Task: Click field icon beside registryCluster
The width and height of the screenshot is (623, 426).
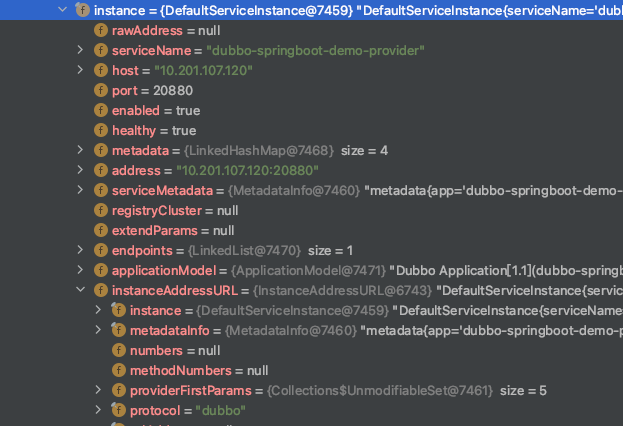Action: pos(101,210)
